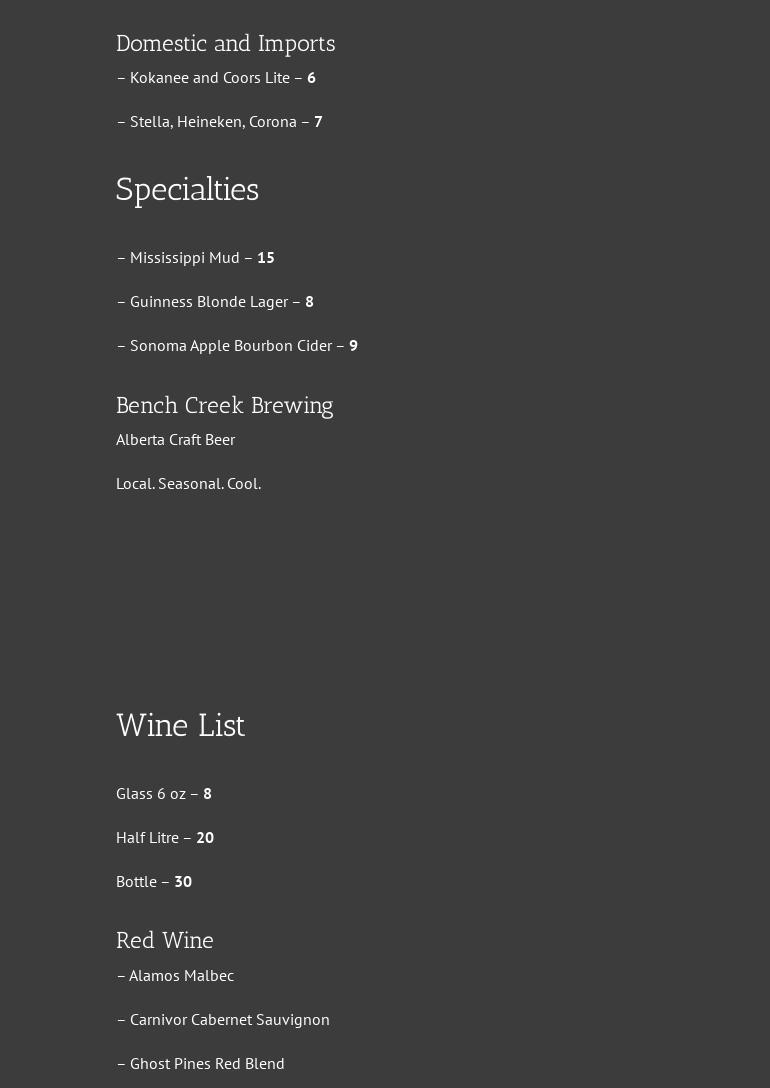The height and width of the screenshot is (1088, 770).
Task: Click the Stella, Heineken, Corona line
Action: tap(213, 122)
